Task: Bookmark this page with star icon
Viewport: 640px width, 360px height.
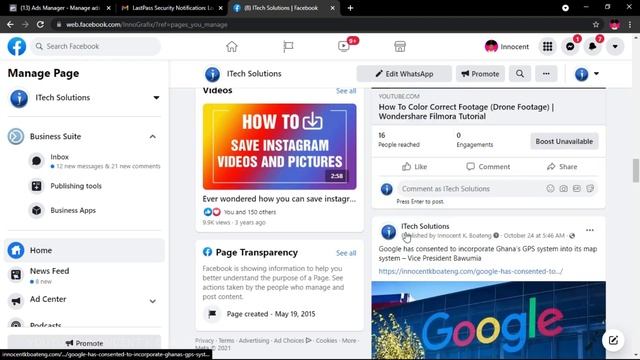Action: pyautogui.click(x=596, y=24)
